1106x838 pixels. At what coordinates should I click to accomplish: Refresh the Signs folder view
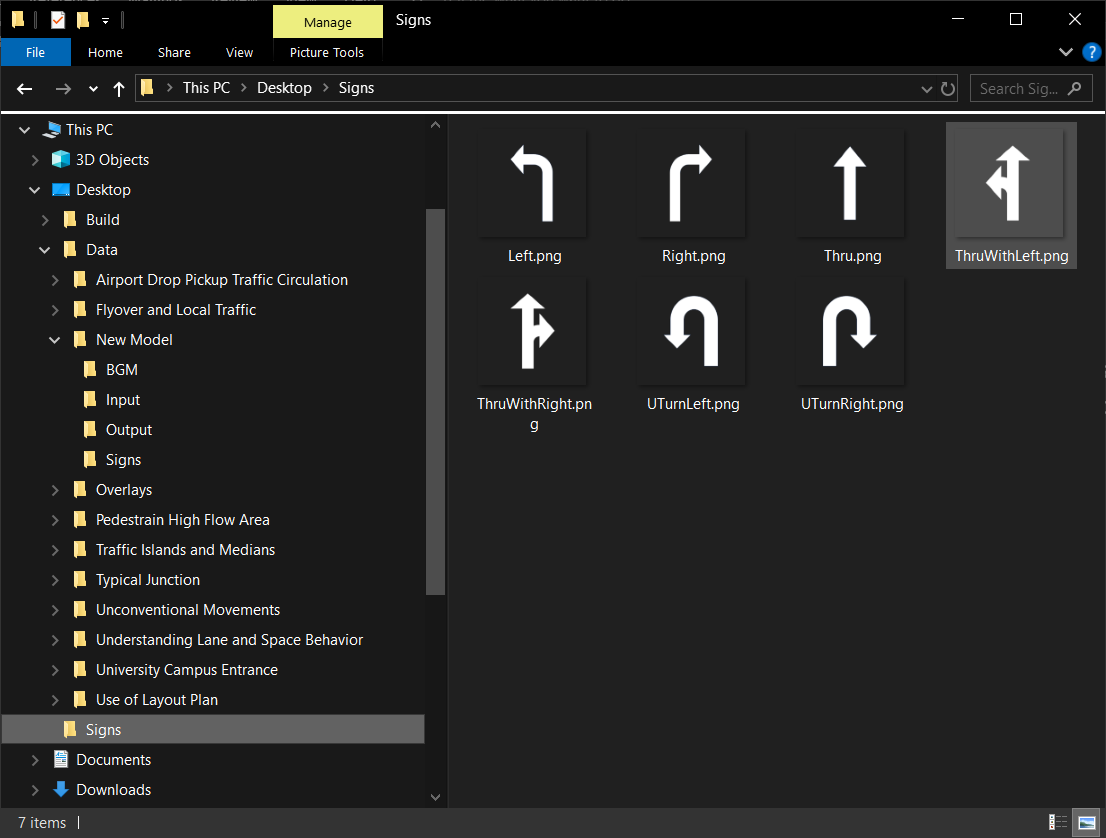tap(948, 89)
